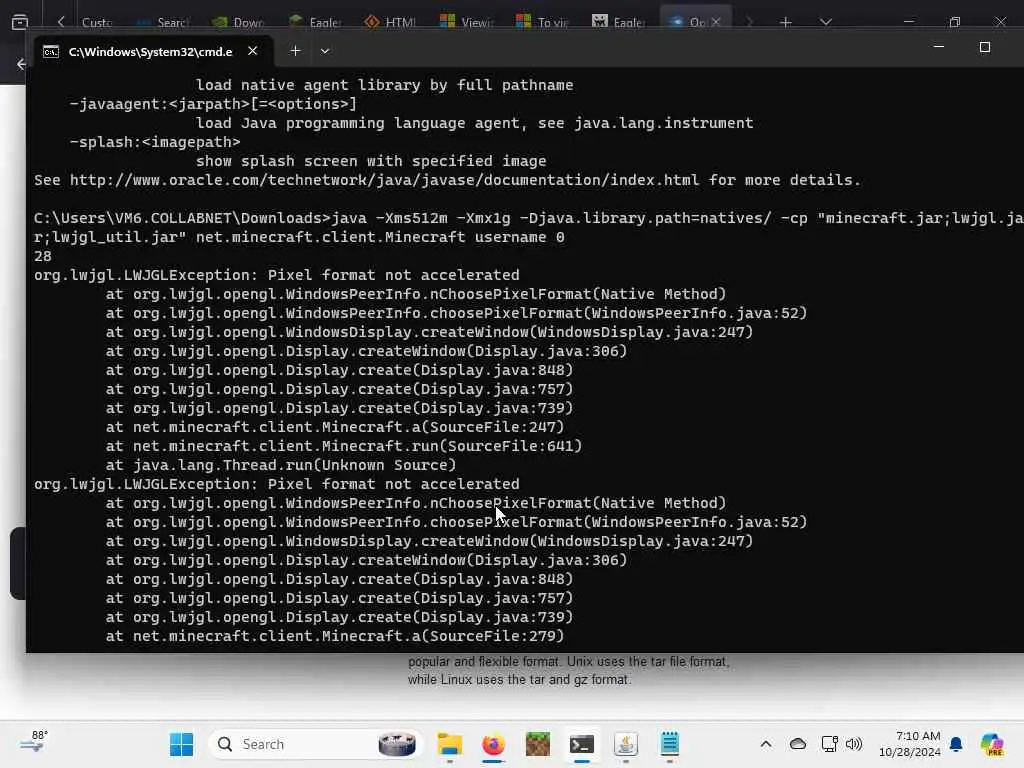Click the first 'Pixel format not accelerated' line
The width and height of the screenshot is (1024, 768).
(277, 275)
